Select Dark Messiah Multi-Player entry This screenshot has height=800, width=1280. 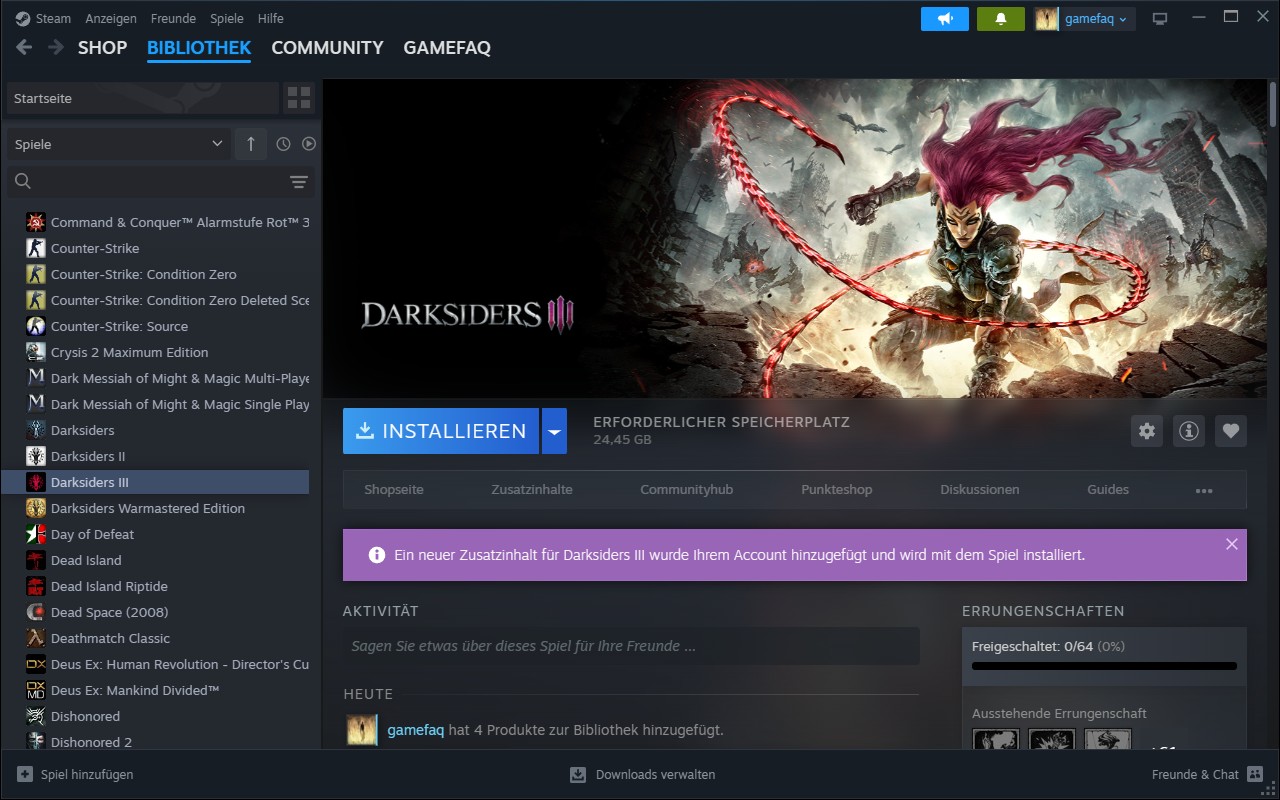pos(155,378)
